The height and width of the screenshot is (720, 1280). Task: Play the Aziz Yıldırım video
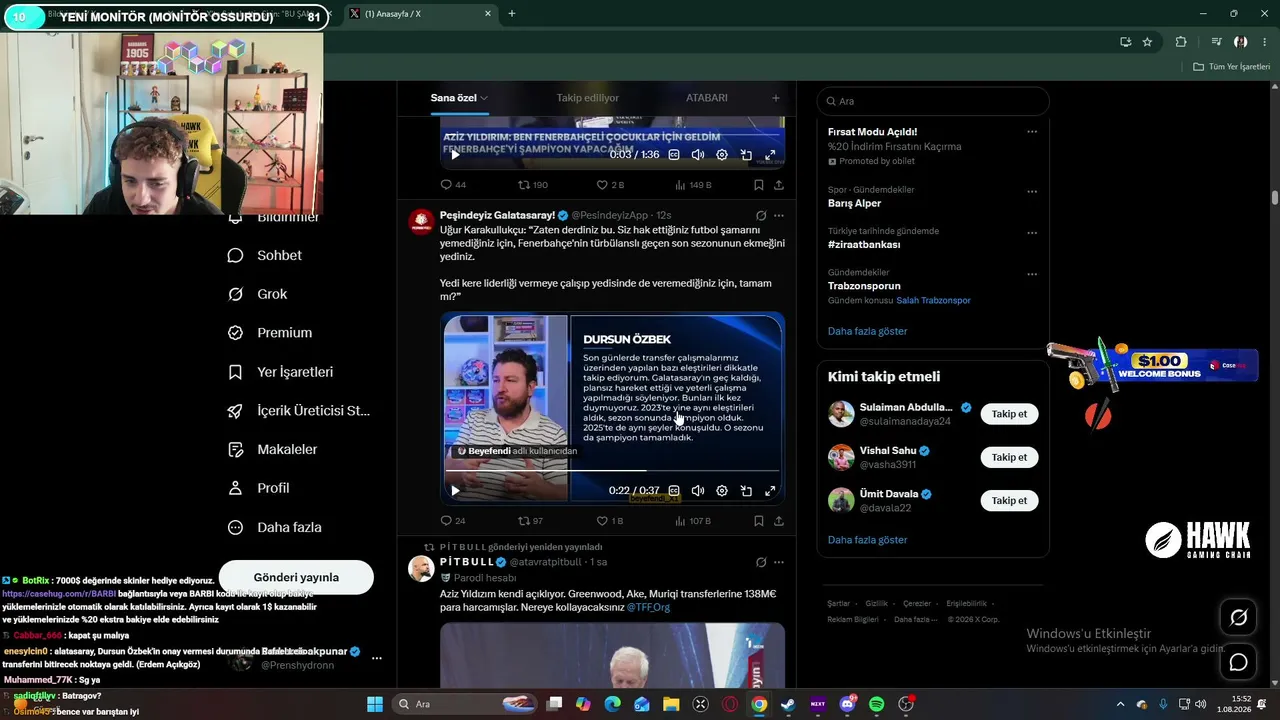(x=455, y=155)
